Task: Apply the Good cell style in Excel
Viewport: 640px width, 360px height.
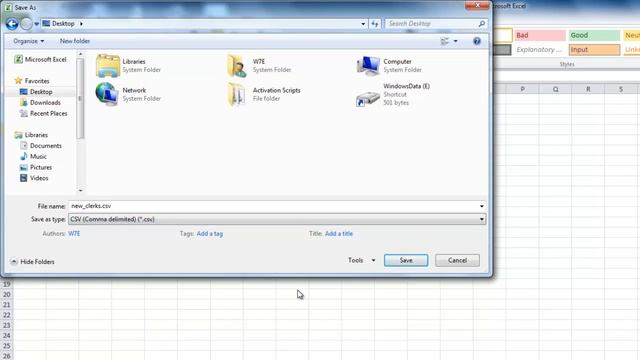Action: tap(594, 36)
